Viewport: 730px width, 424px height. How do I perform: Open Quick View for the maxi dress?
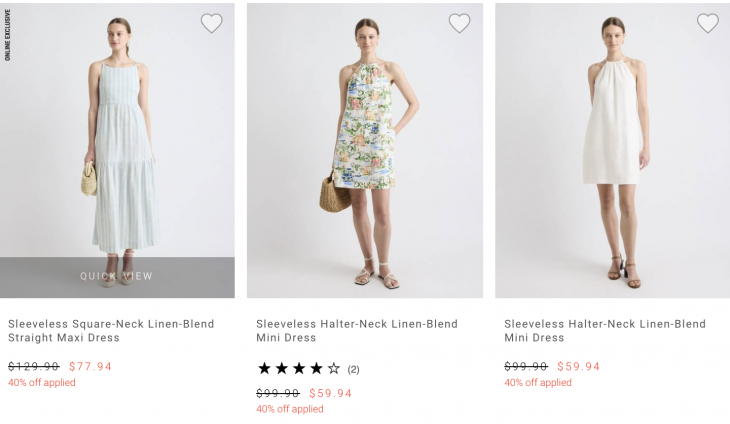[117, 276]
